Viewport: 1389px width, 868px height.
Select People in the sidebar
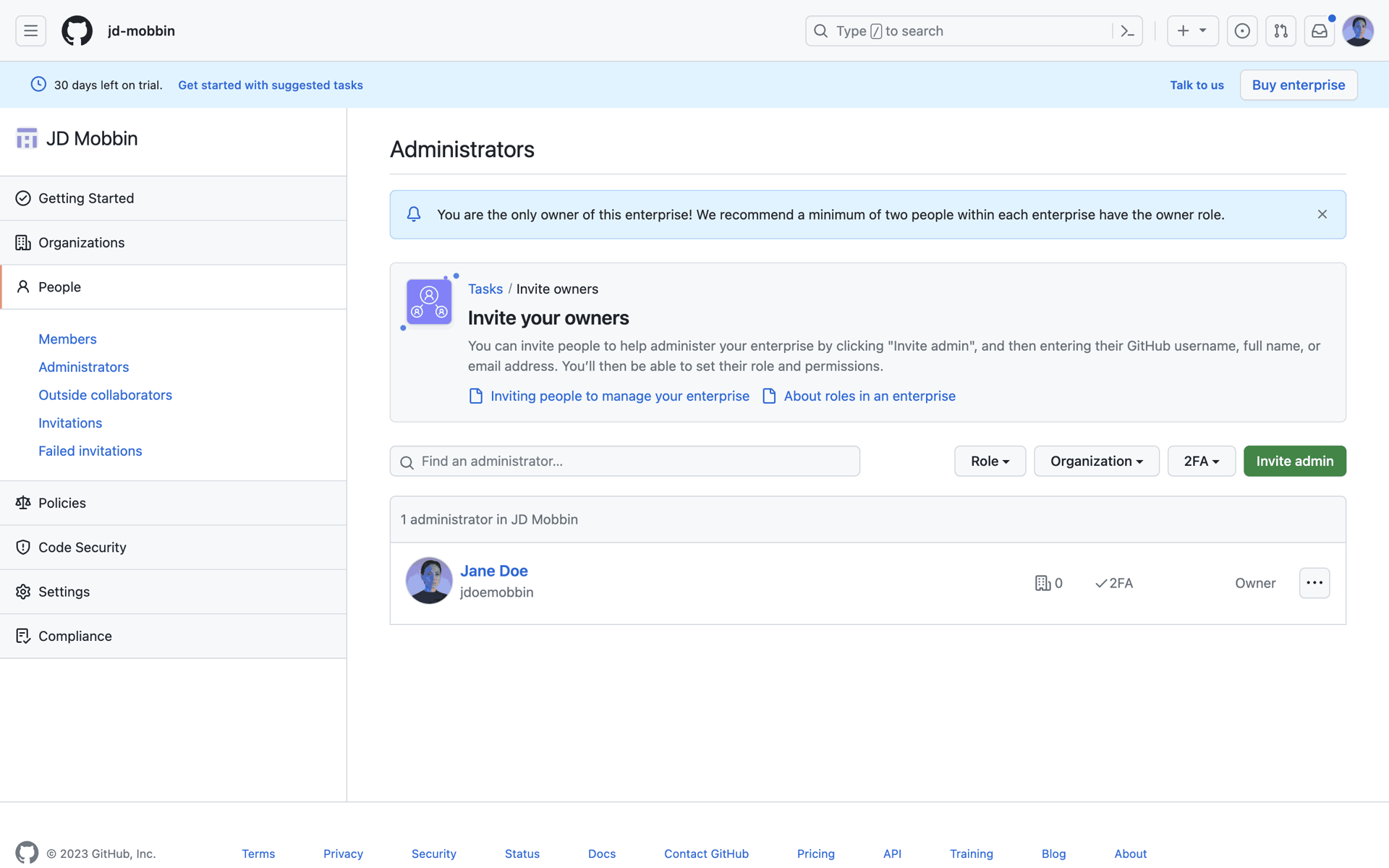tap(174, 287)
